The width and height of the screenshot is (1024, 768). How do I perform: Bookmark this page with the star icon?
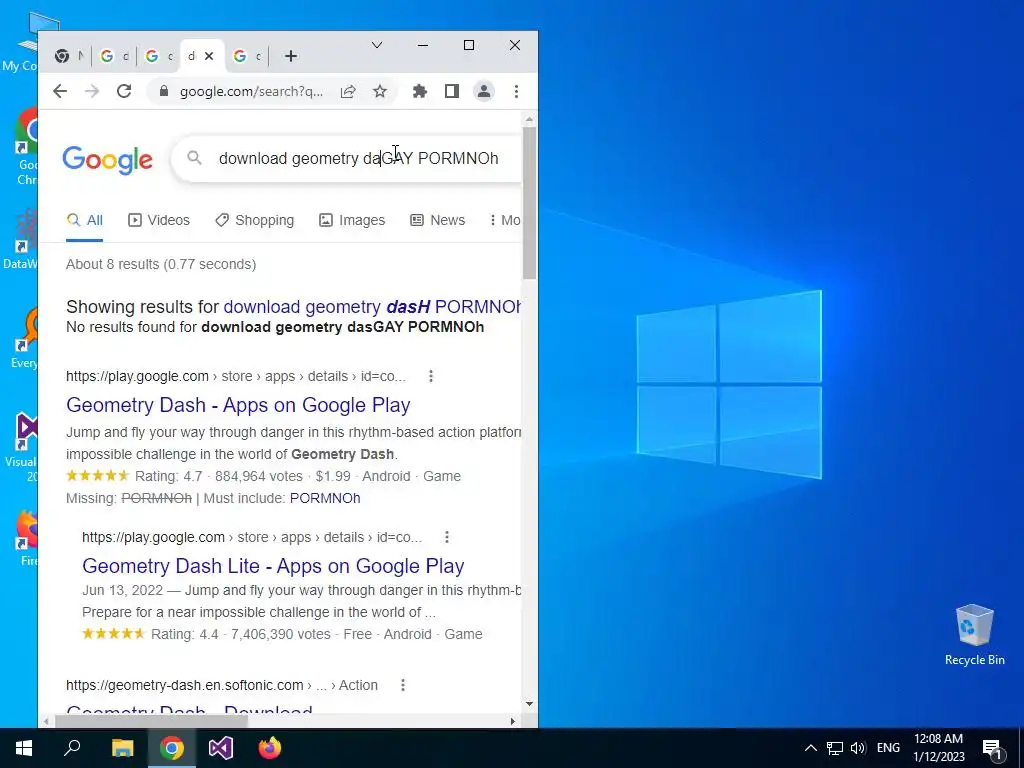pyautogui.click(x=380, y=91)
